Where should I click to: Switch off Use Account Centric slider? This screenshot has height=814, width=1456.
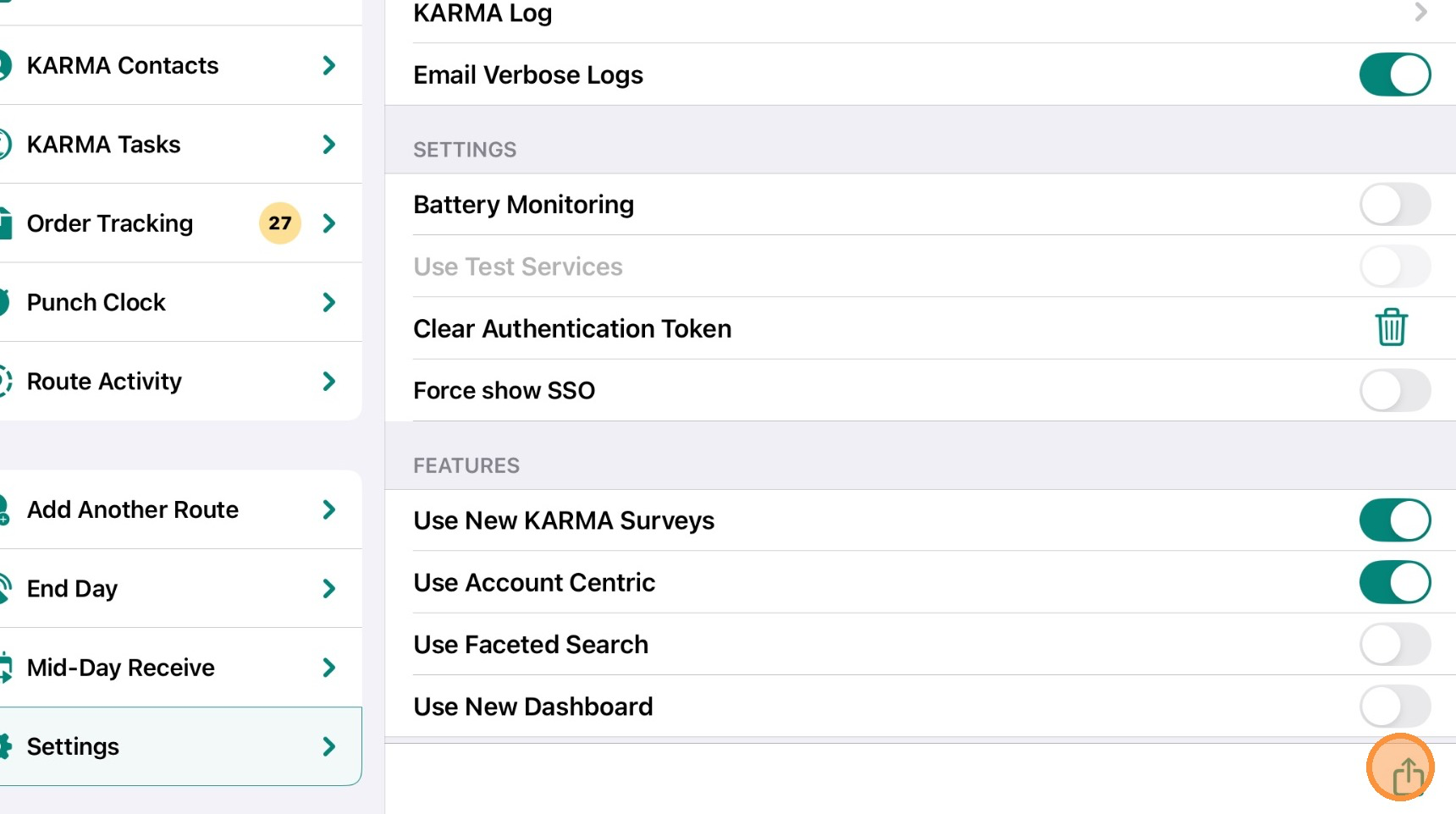coord(1395,582)
